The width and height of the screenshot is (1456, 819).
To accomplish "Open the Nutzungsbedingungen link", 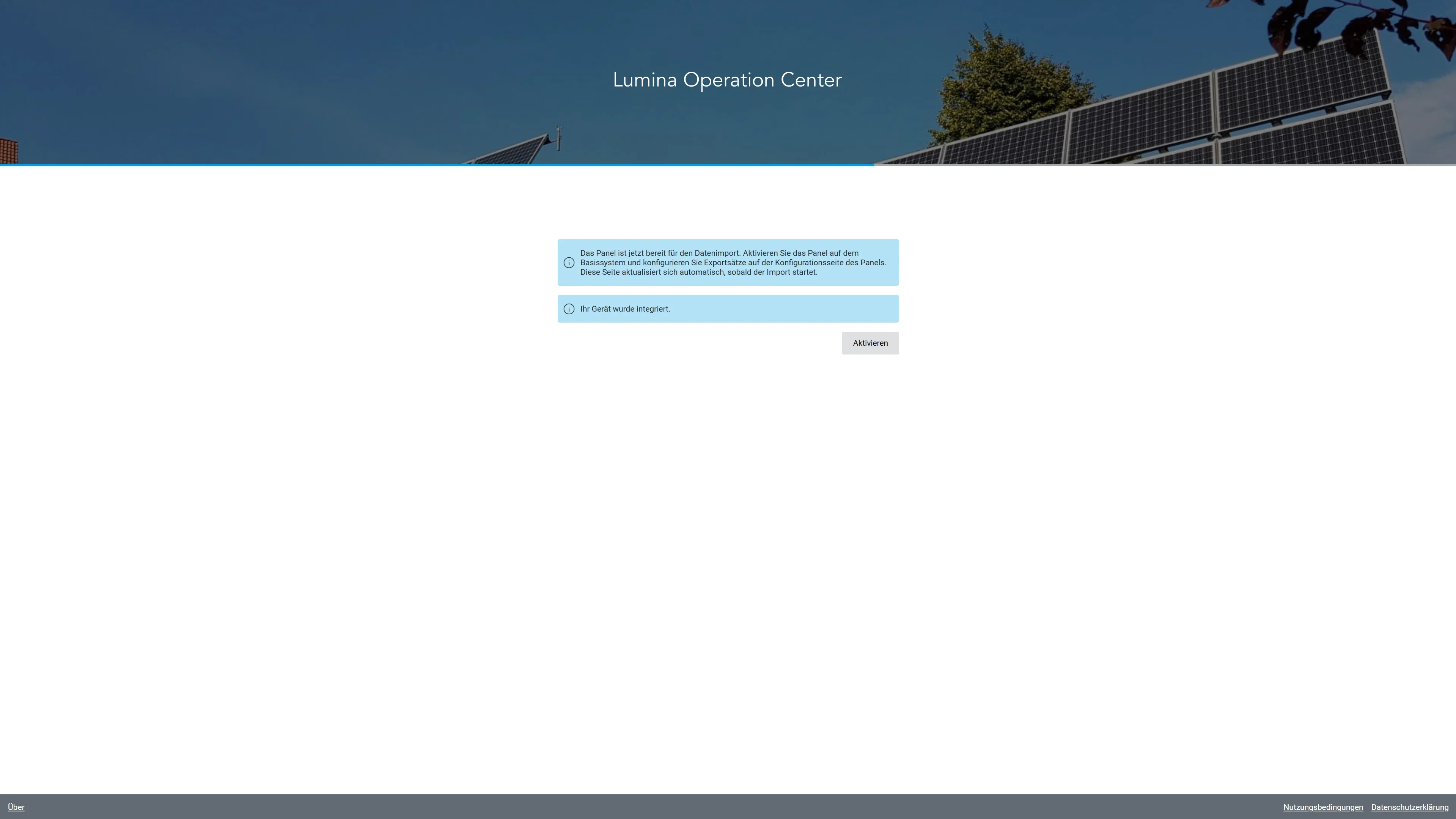I will click(x=1322, y=807).
